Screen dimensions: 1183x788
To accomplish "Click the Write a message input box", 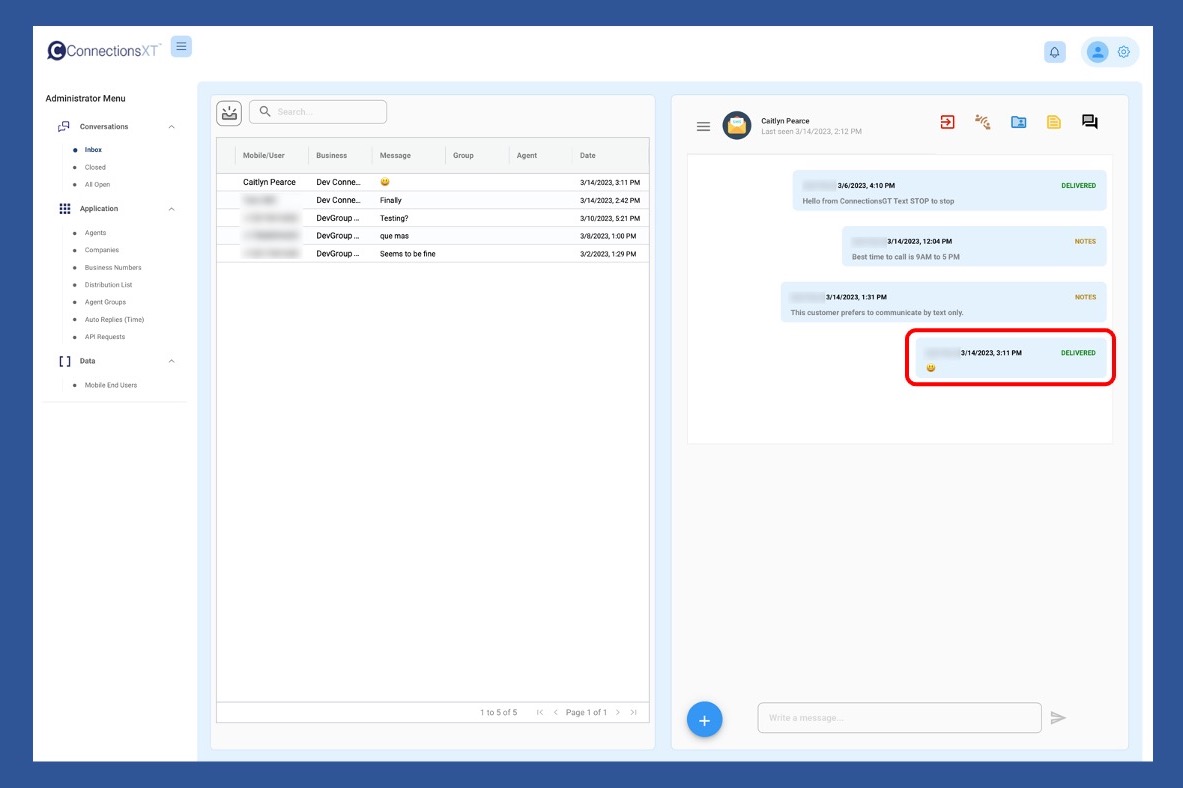I will (899, 718).
